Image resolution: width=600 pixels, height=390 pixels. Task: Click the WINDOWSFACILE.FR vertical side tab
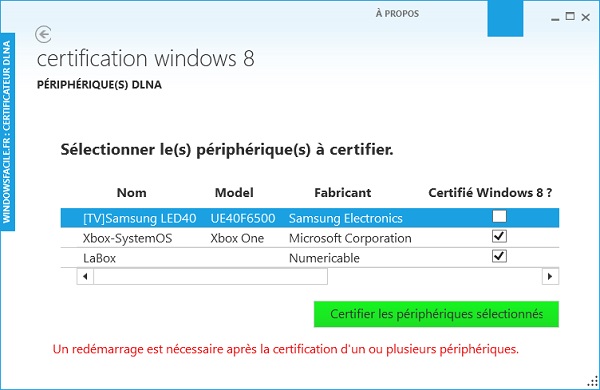point(7,132)
